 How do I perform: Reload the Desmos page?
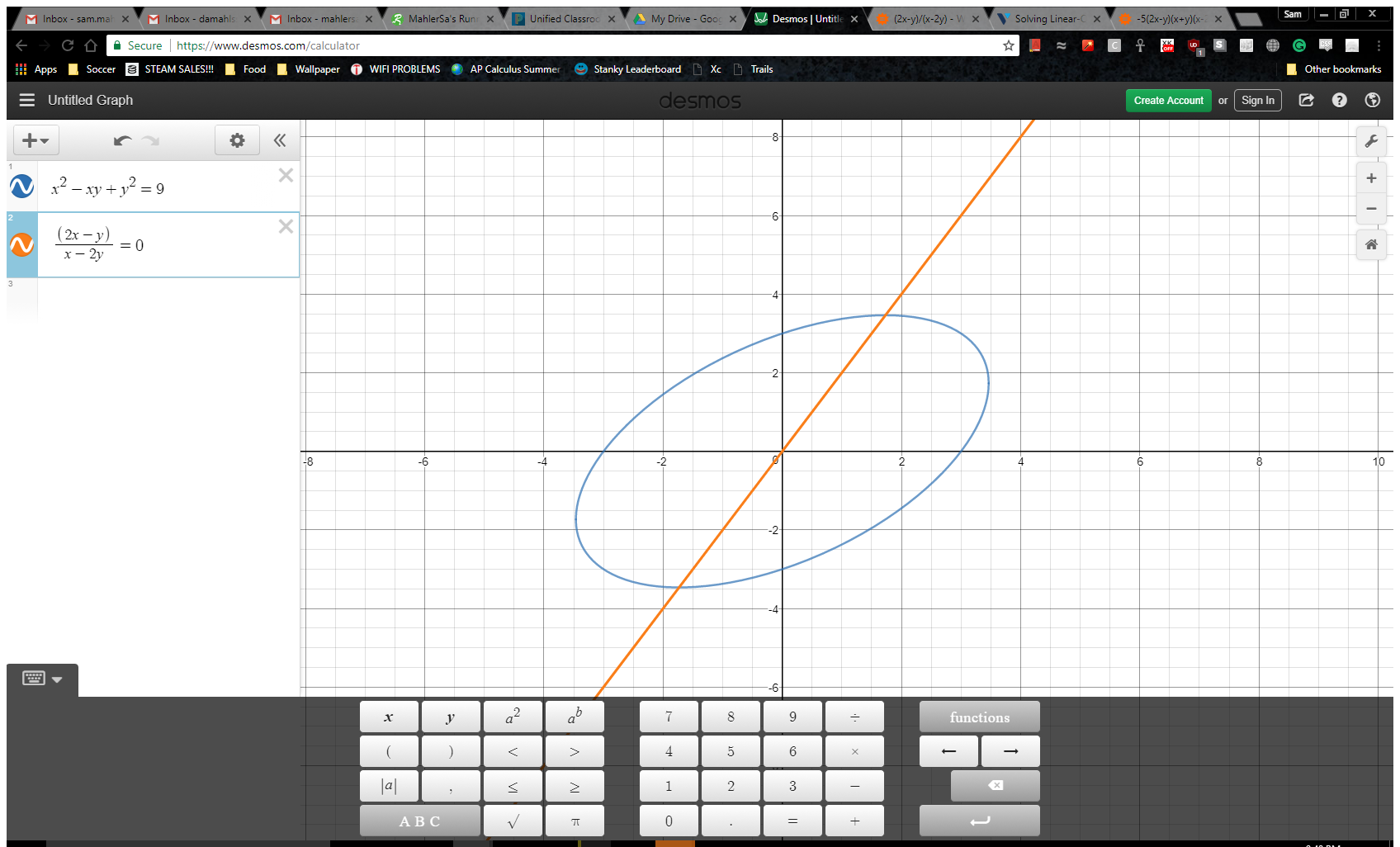(x=68, y=45)
